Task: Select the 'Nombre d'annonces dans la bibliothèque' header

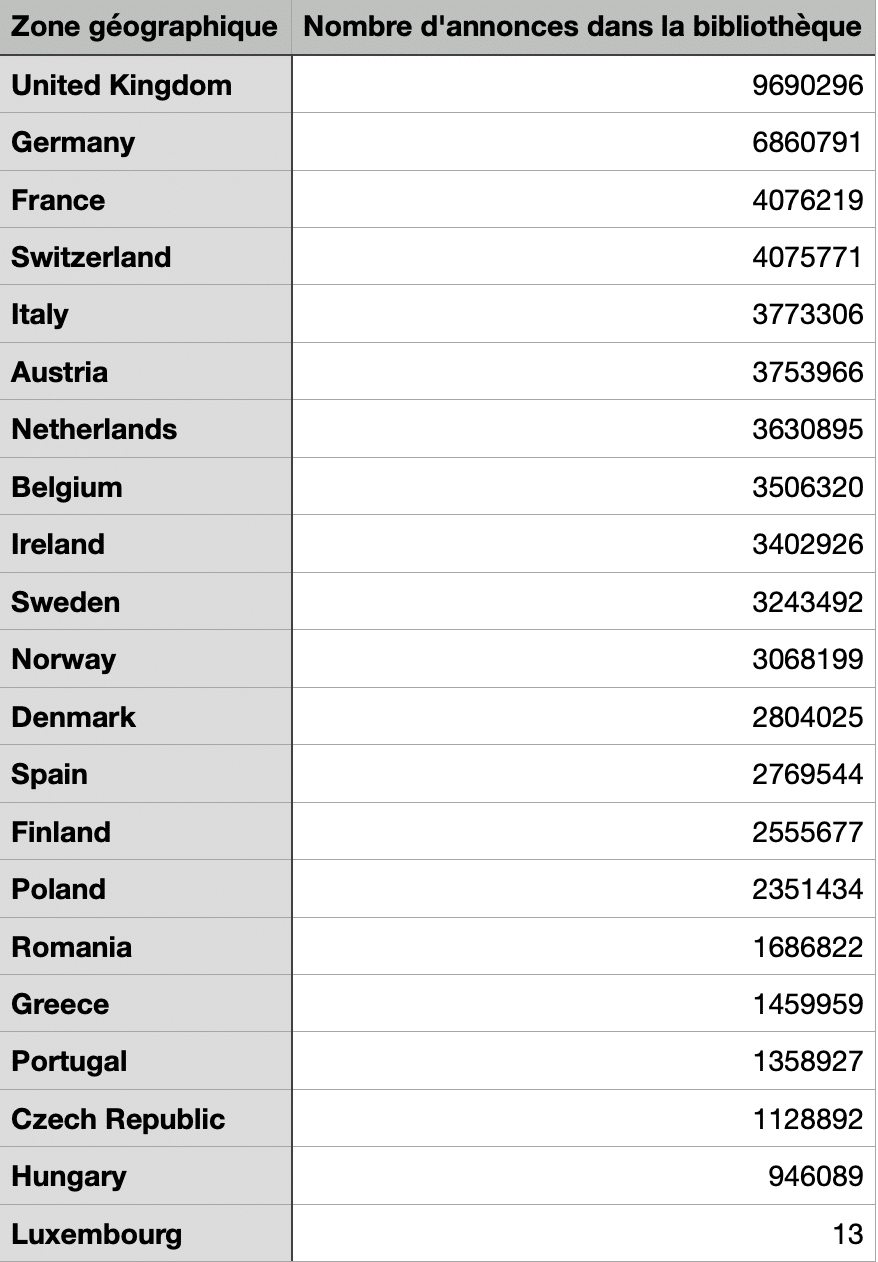Action: 583,27
